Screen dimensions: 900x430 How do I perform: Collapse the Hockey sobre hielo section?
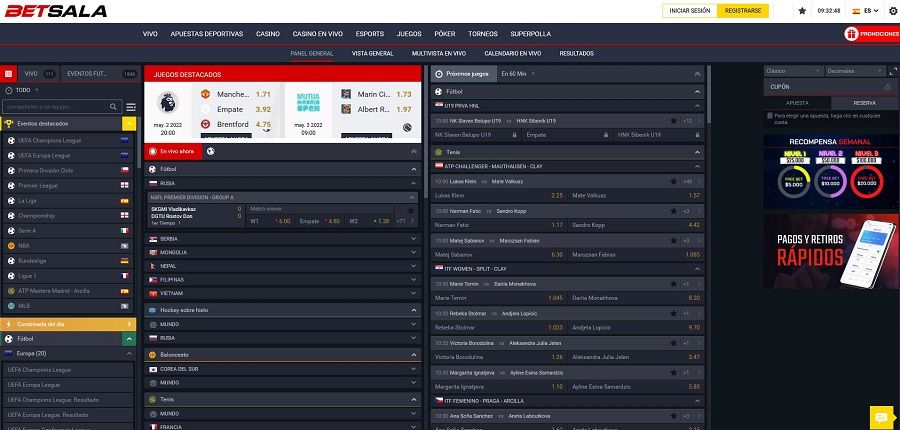point(414,310)
